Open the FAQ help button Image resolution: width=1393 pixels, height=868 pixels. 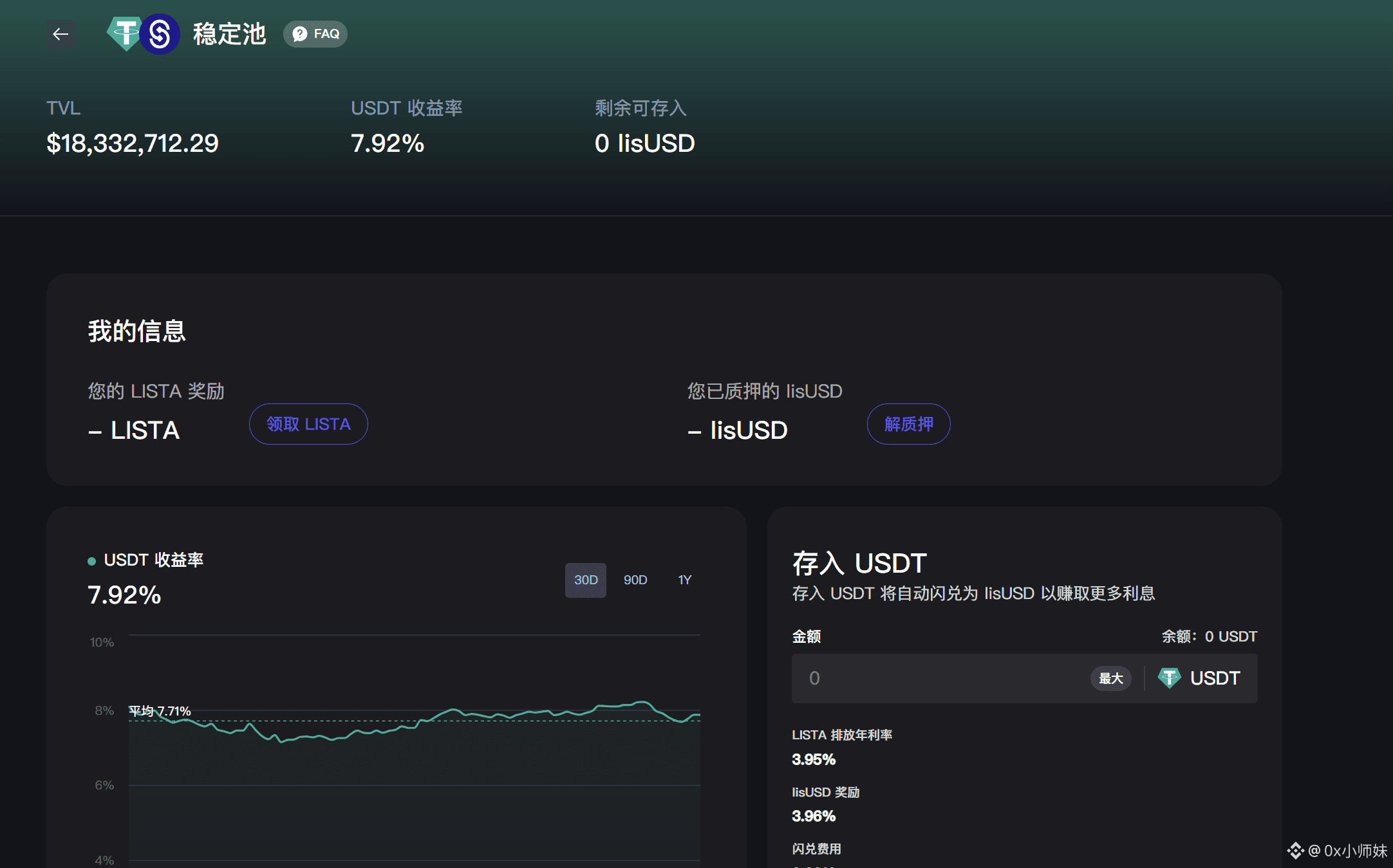[x=315, y=34]
